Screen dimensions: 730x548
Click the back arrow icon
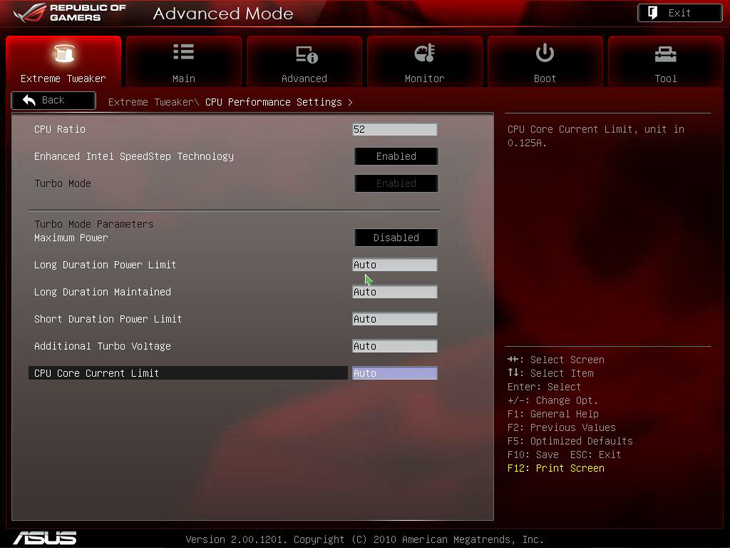pos(29,100)
